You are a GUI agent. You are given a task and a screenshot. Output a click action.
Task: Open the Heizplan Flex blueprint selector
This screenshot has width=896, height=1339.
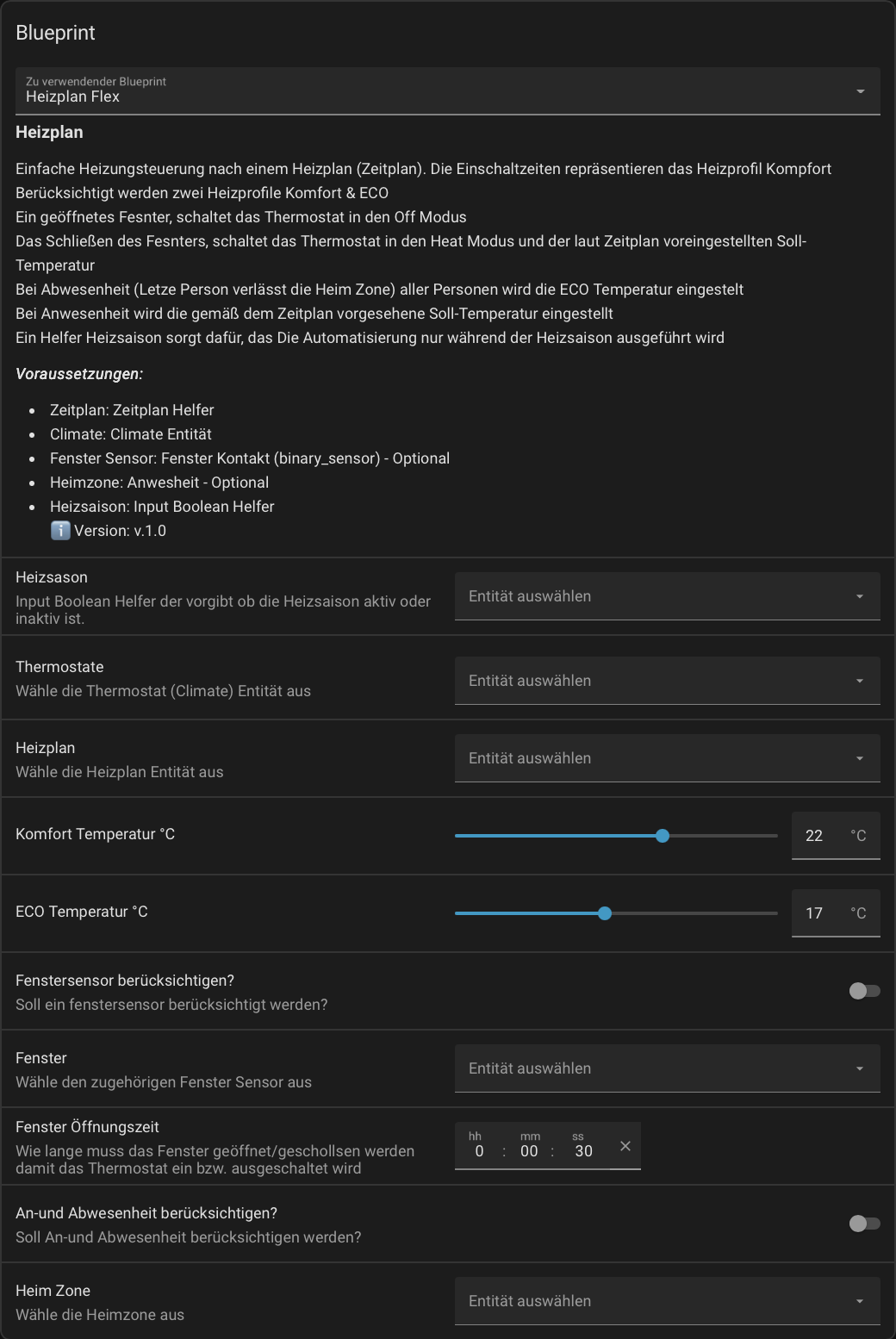(431, 91)
